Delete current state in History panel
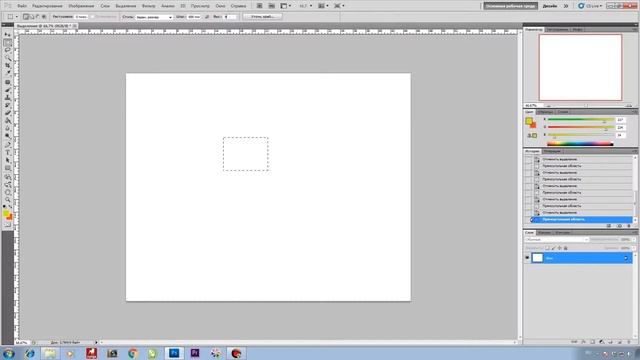This screenshot has height=360, width=640. (x=629, y=226)
